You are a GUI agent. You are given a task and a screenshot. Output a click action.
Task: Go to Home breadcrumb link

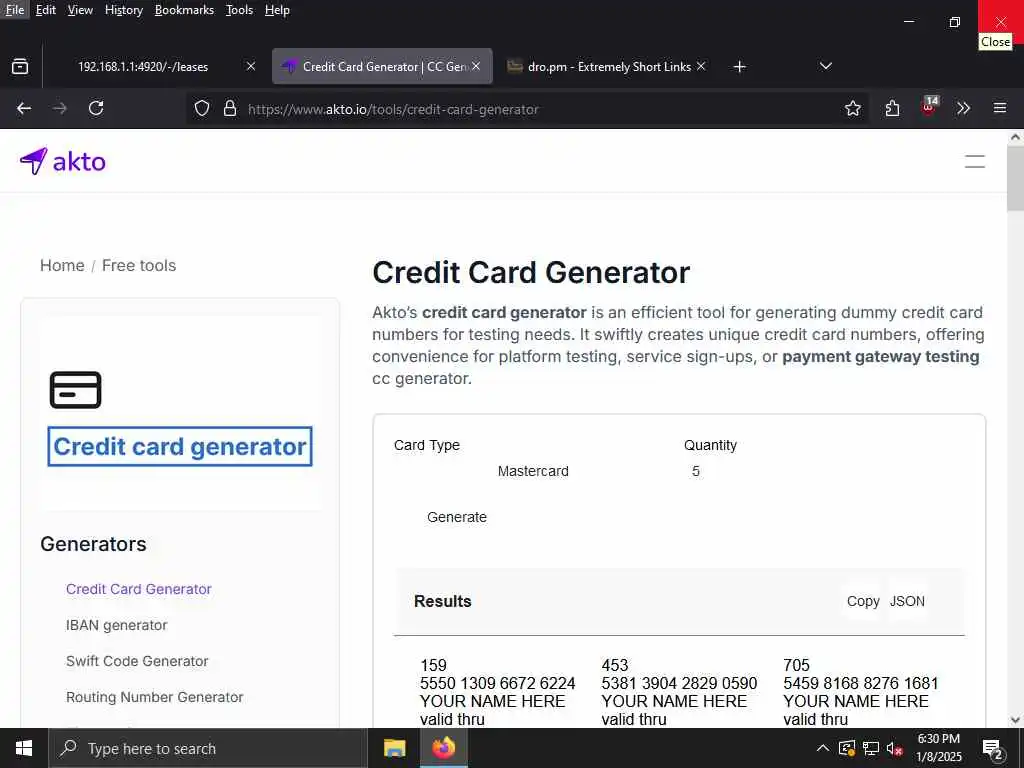pyautogui.click(x=62, y=266)
